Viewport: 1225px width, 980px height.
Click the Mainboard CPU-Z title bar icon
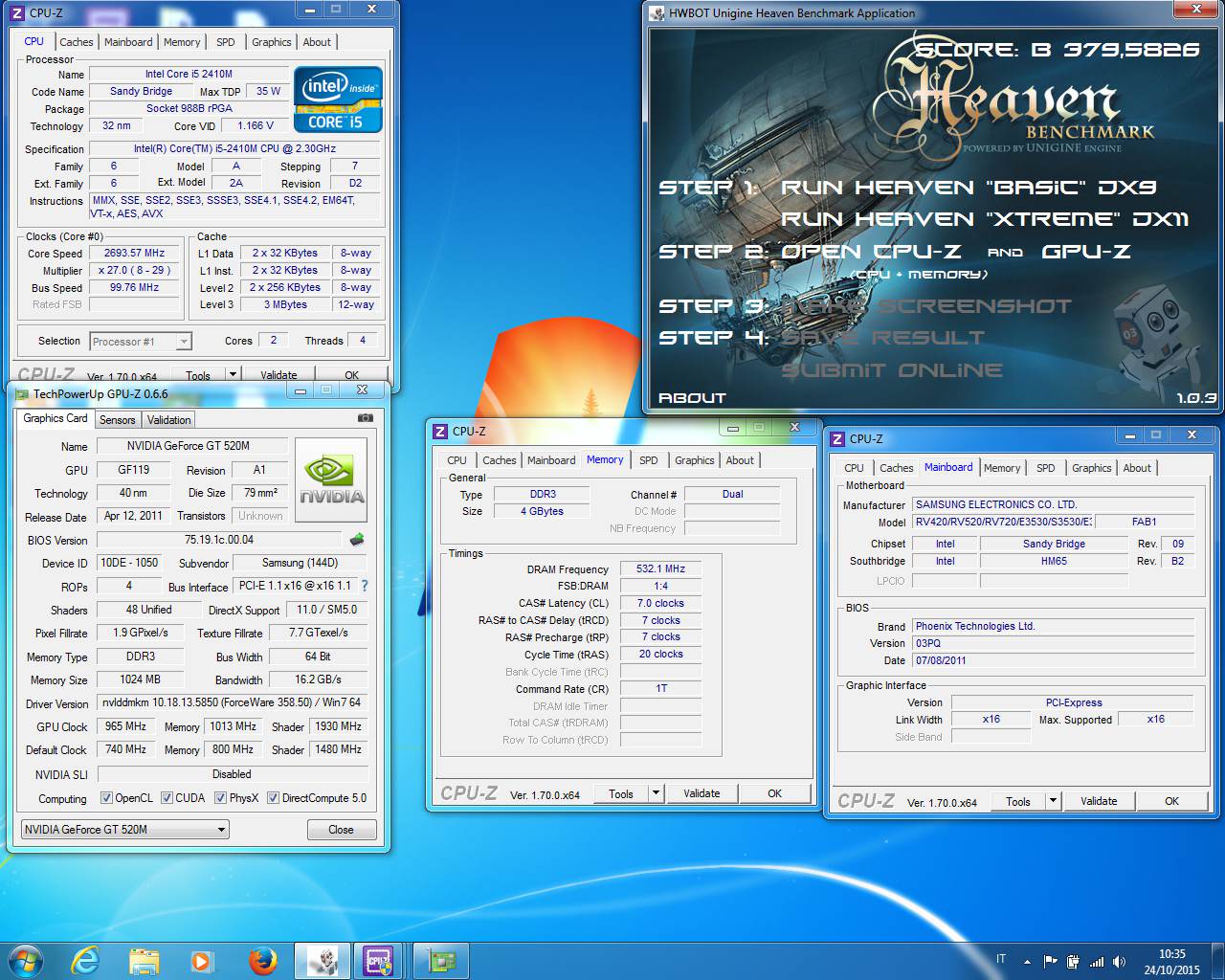[x=837, y=438]
